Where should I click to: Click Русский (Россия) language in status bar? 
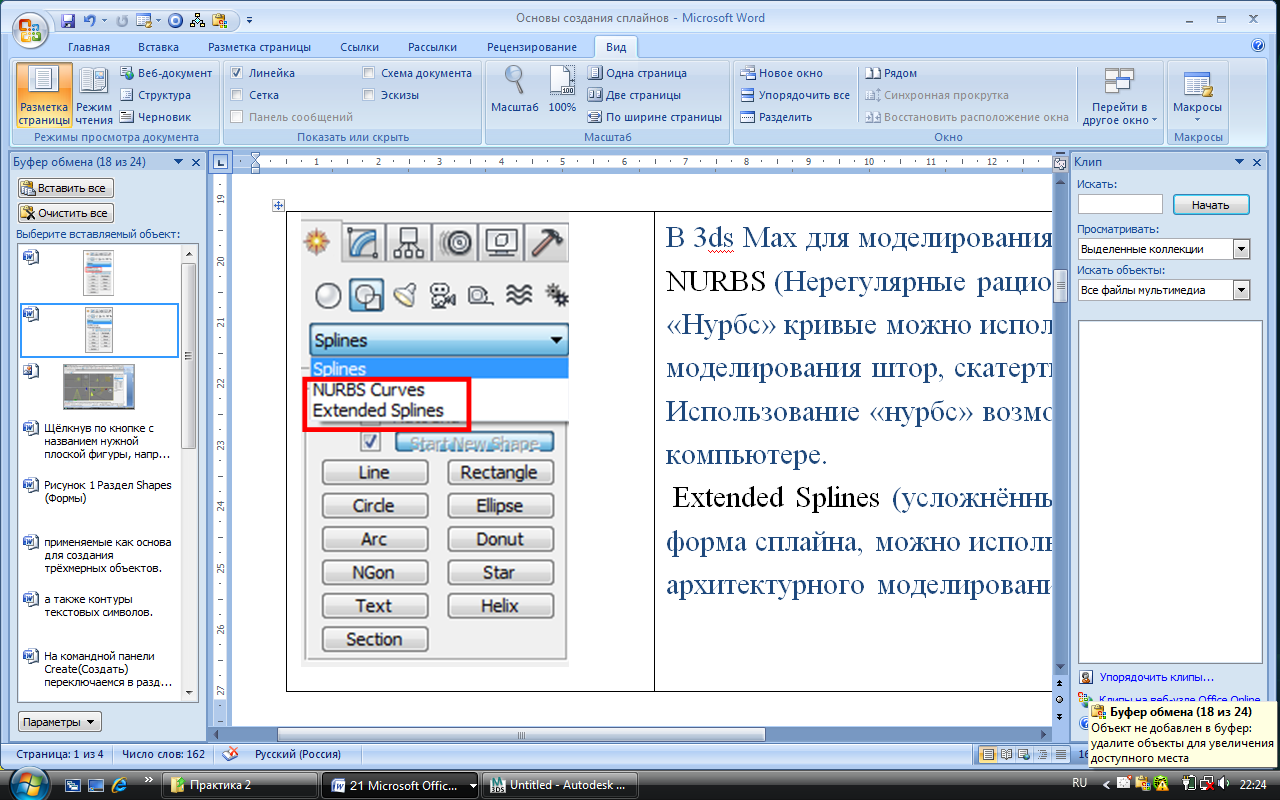tap(298, 754)
